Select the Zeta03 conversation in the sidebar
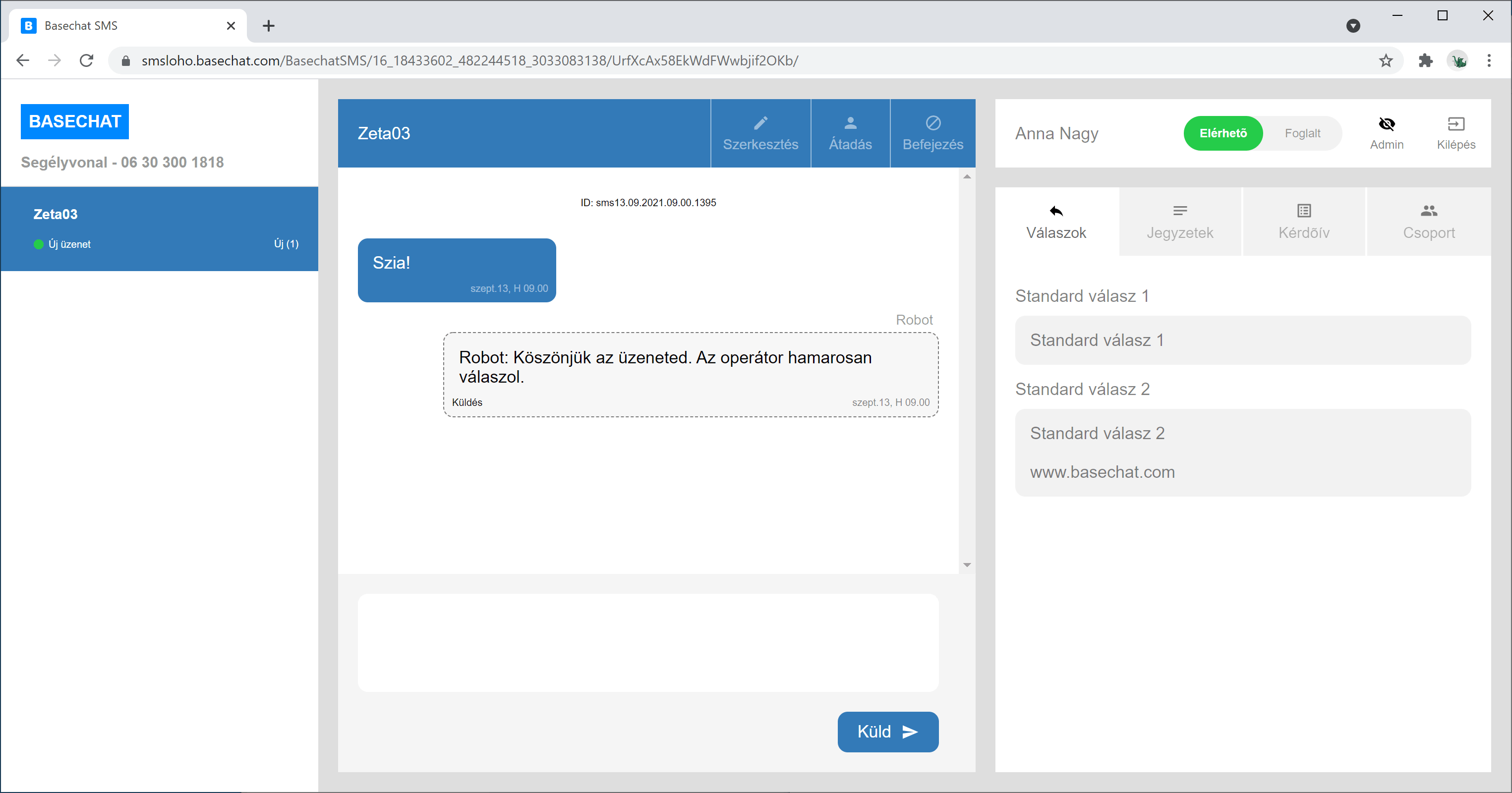 159,228
